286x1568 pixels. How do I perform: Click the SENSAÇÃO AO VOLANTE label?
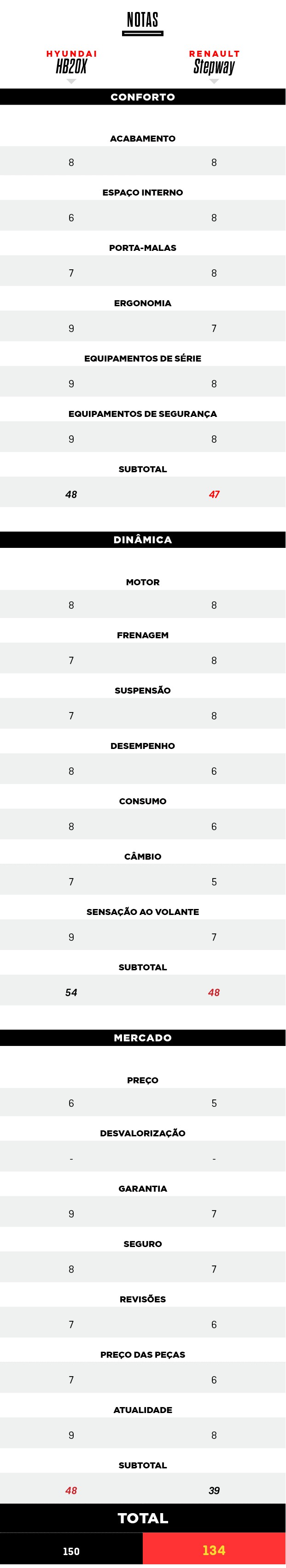coord(143,912)
